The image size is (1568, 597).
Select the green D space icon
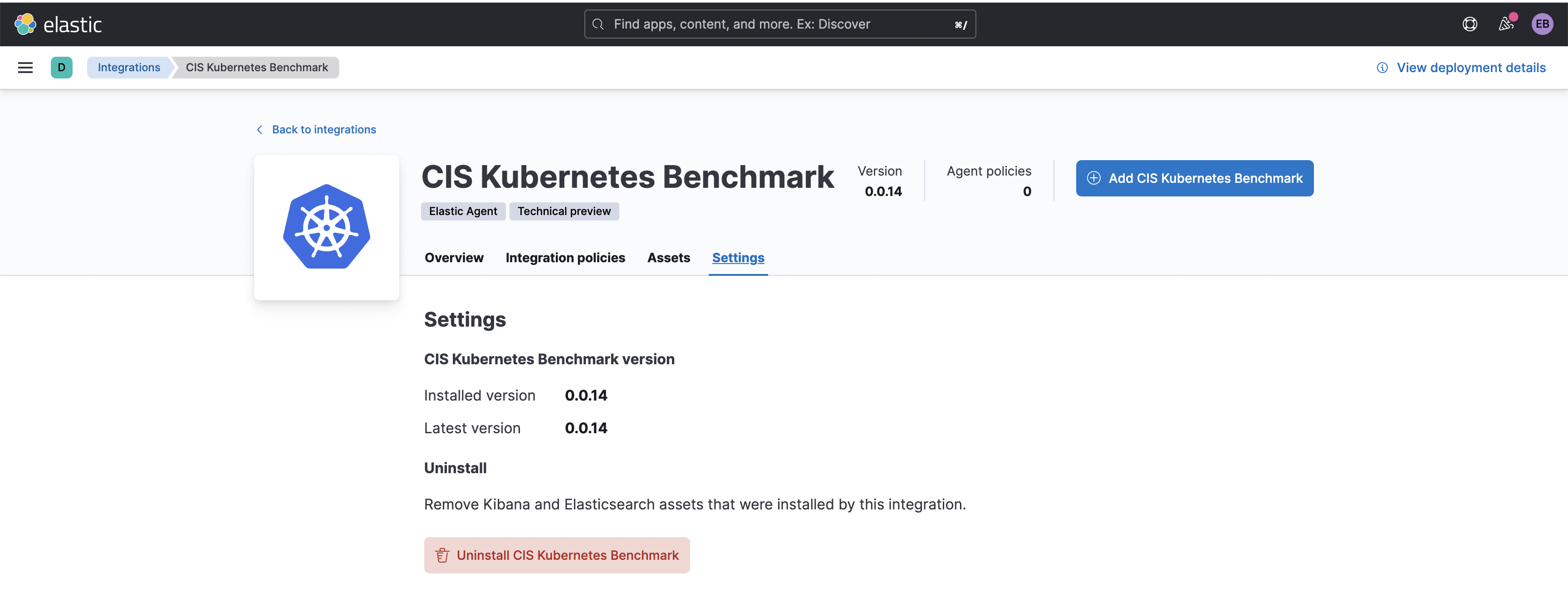(62, 68)
